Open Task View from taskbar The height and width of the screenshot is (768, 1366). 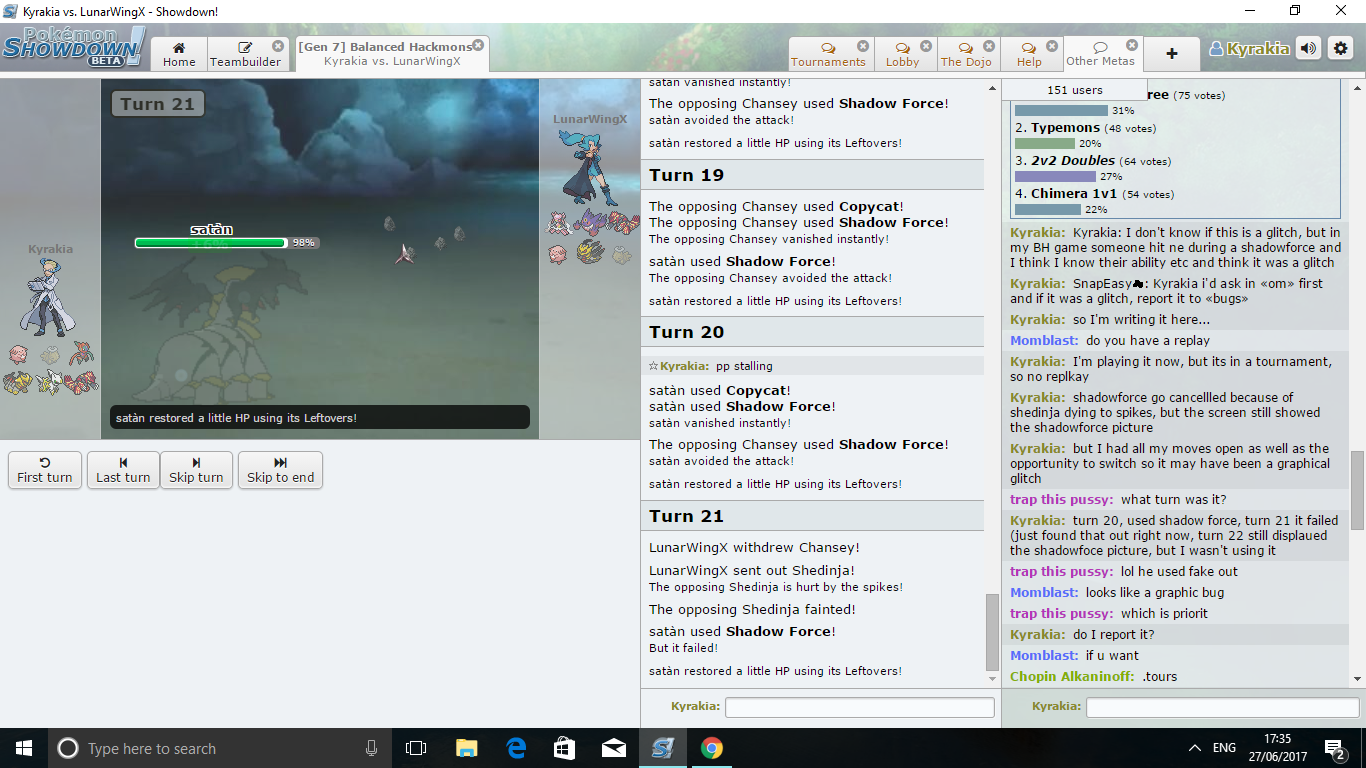coord(416,748)
